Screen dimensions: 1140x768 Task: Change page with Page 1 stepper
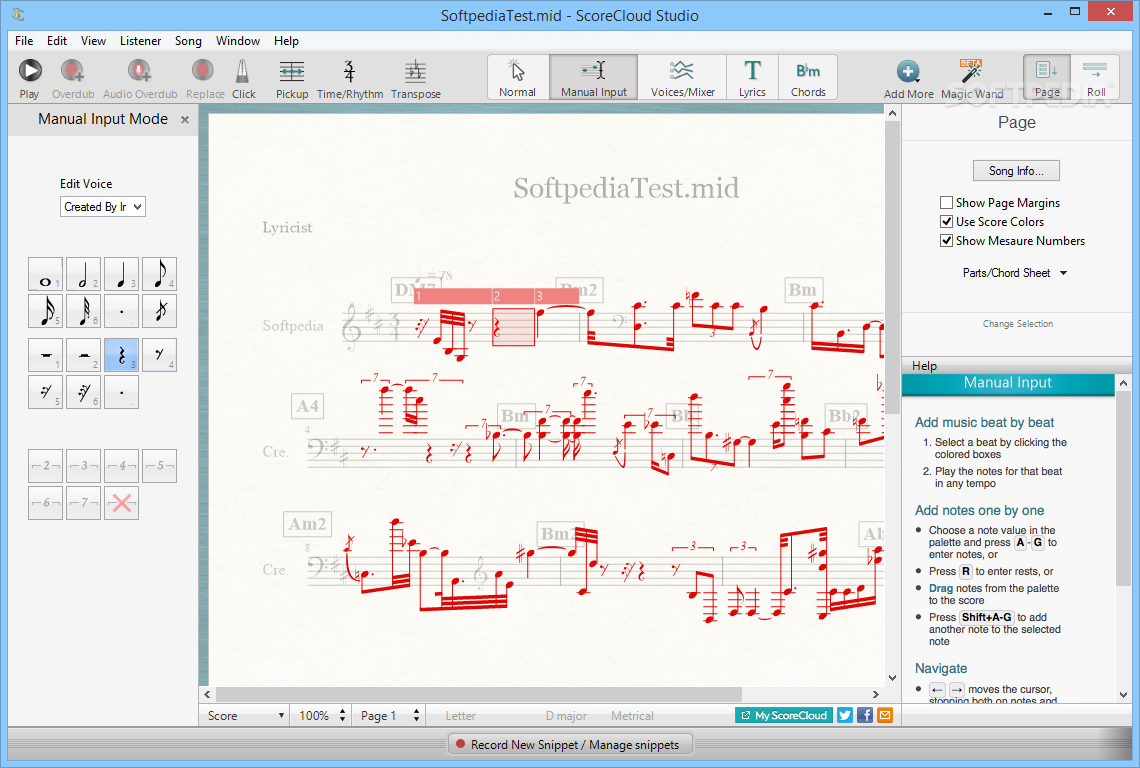click(x=416, y=716)
